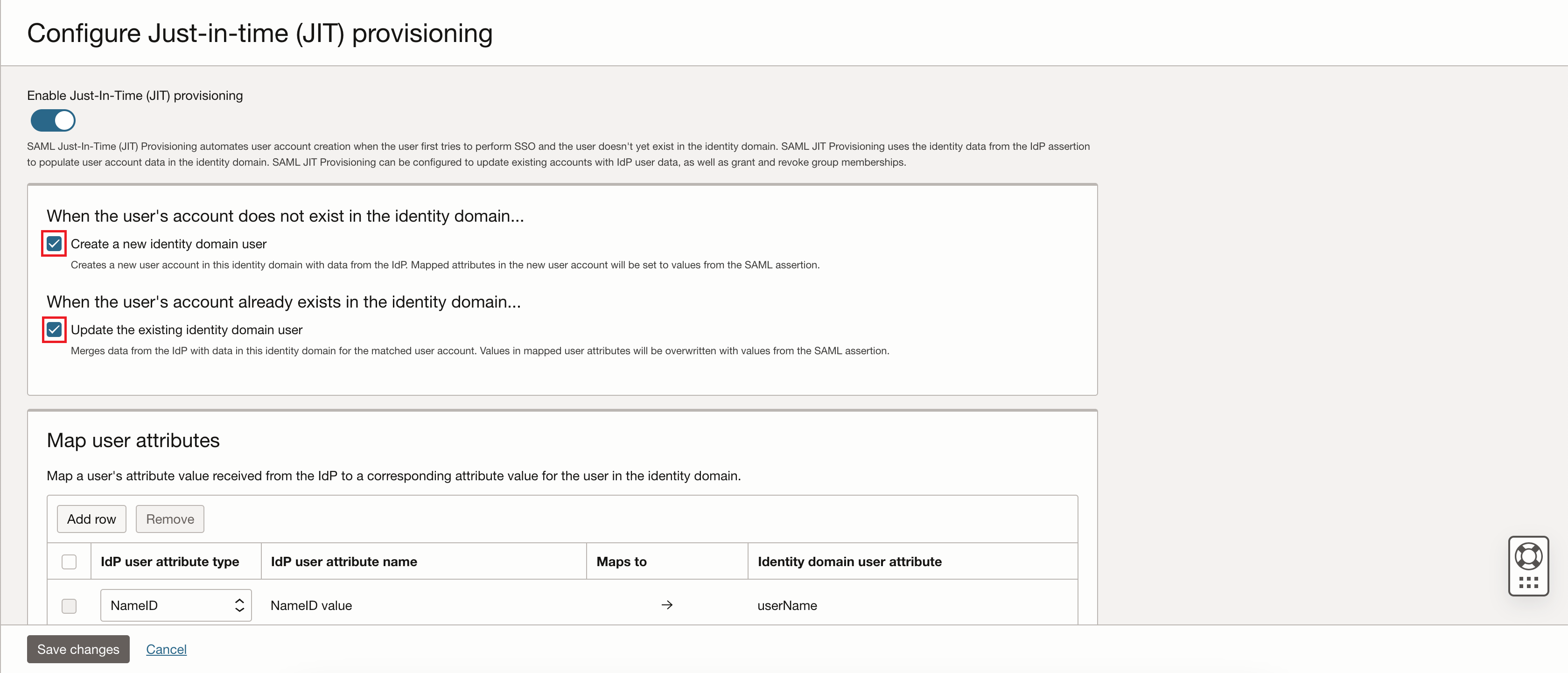Click the Remove button
The height and width of the screenshot is (673, 1568).
[x=170, y=519]
